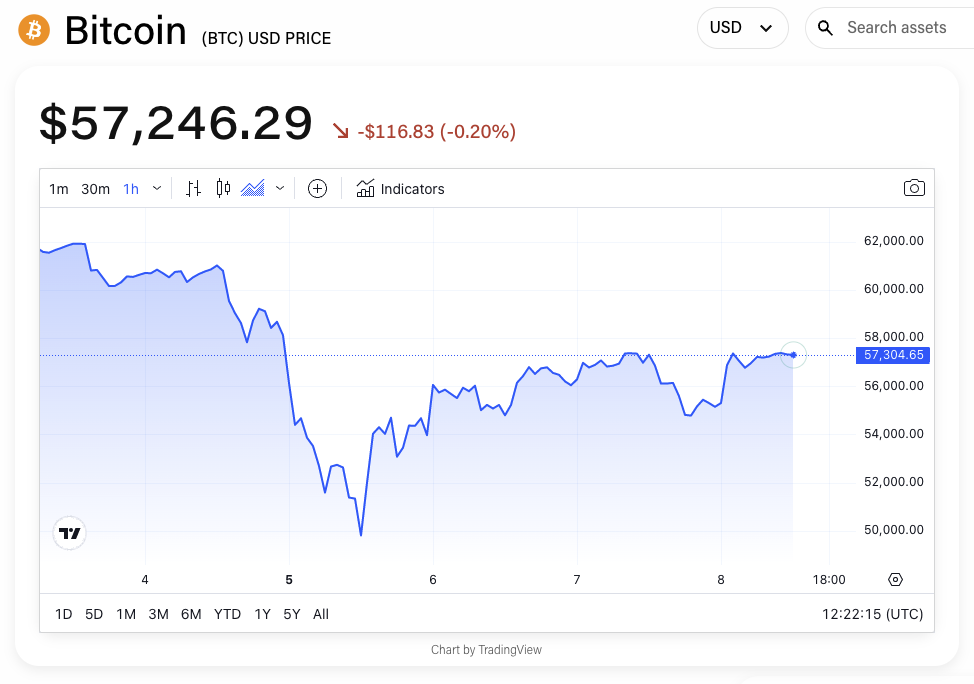
Task: Activate the area chart style
Action: (x=251, y=188)
